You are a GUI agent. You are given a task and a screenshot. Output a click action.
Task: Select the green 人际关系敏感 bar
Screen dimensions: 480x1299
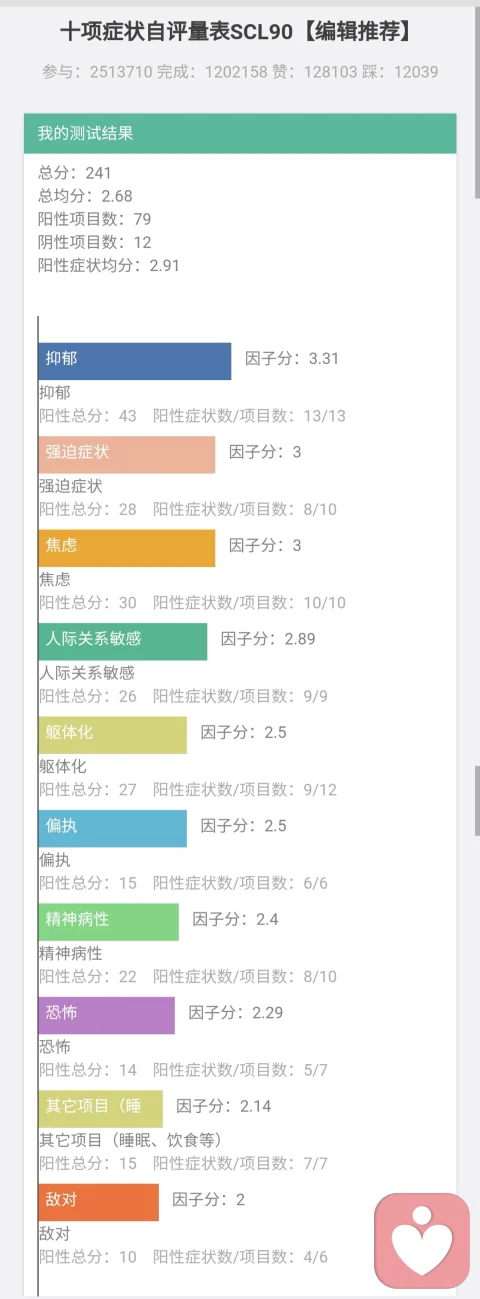(123, 641)
